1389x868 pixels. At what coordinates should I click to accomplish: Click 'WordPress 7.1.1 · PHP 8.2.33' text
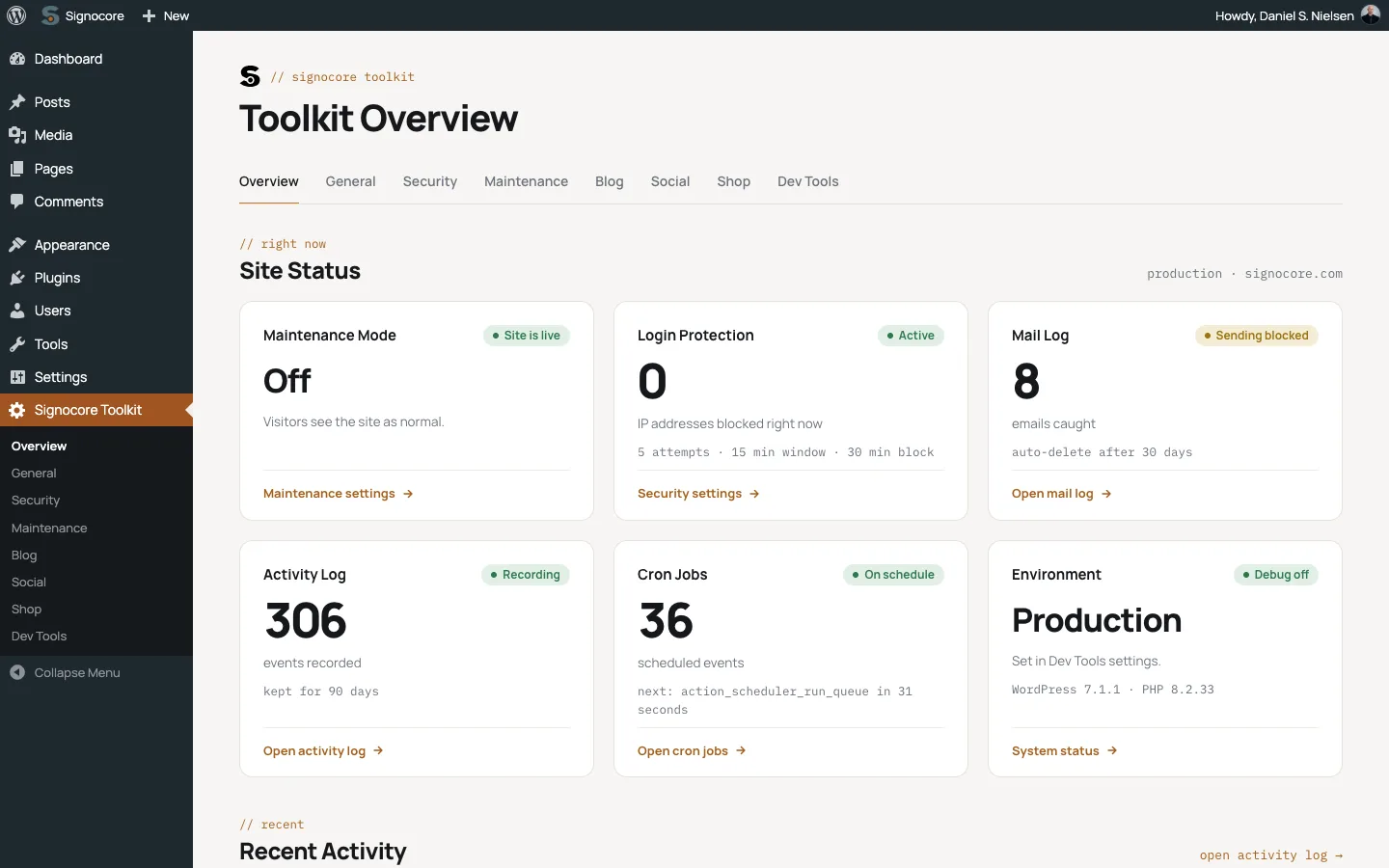click(1113, 690)
